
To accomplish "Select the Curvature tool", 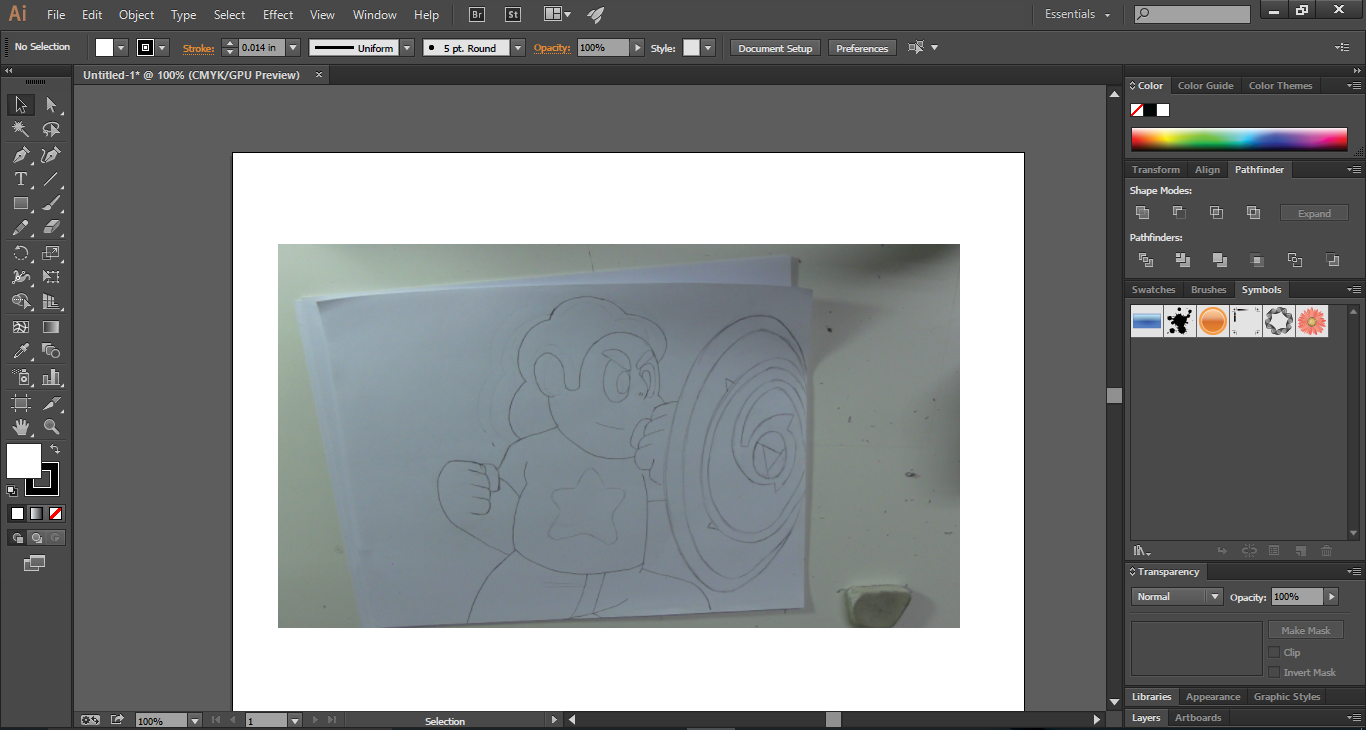I will [51, 155].
